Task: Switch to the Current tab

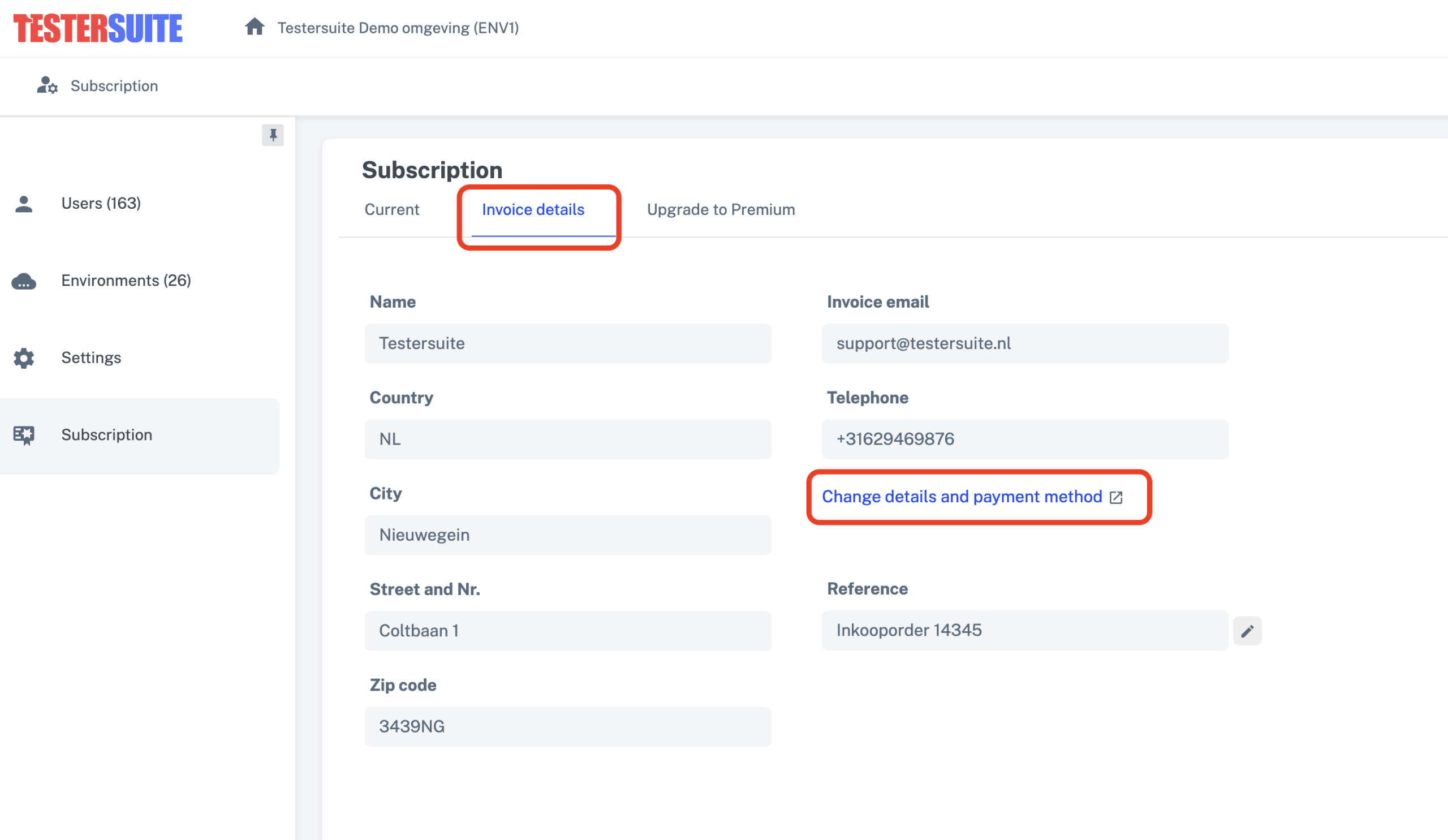Action: tap(392, 210)
